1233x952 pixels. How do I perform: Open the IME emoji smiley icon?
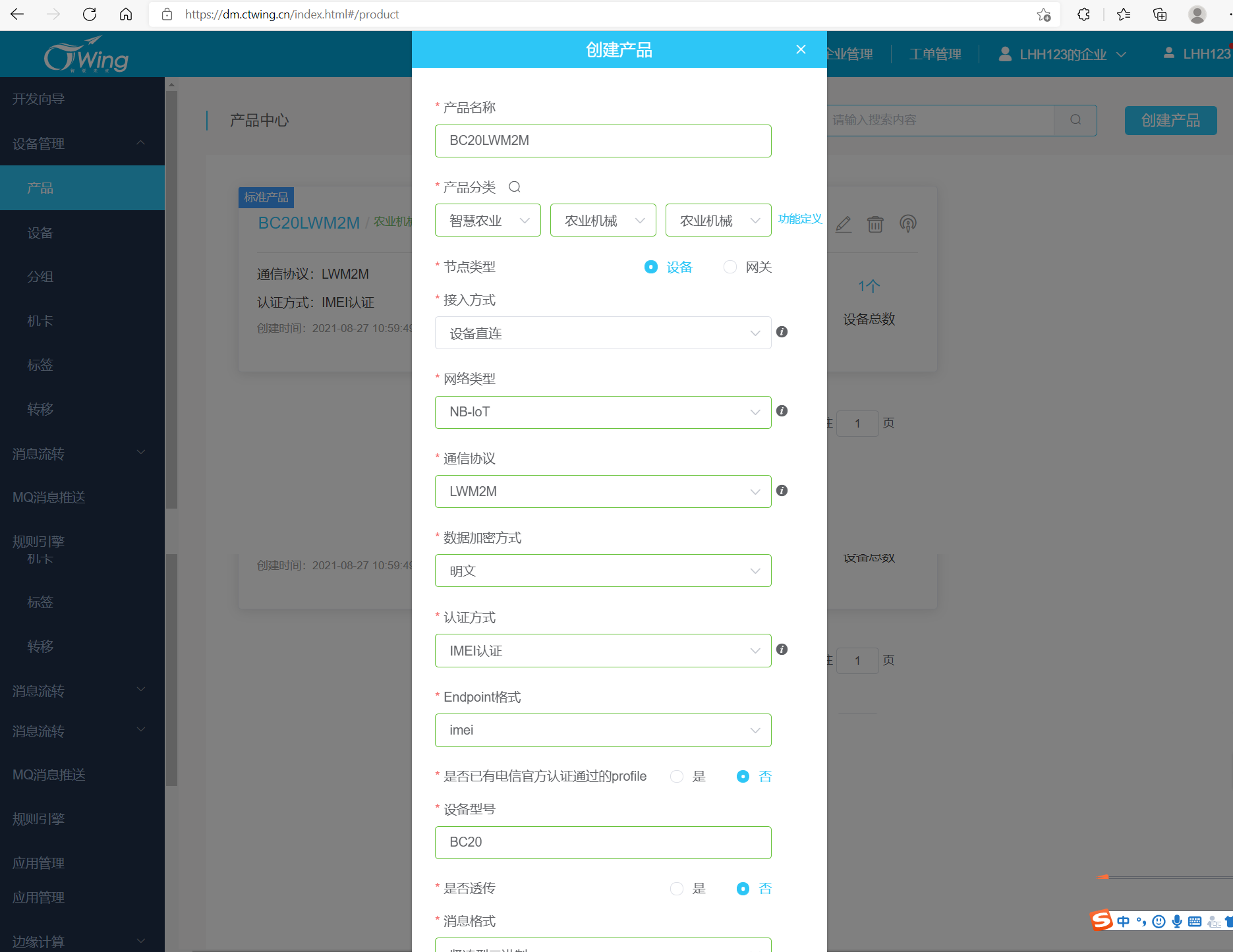1159,922
